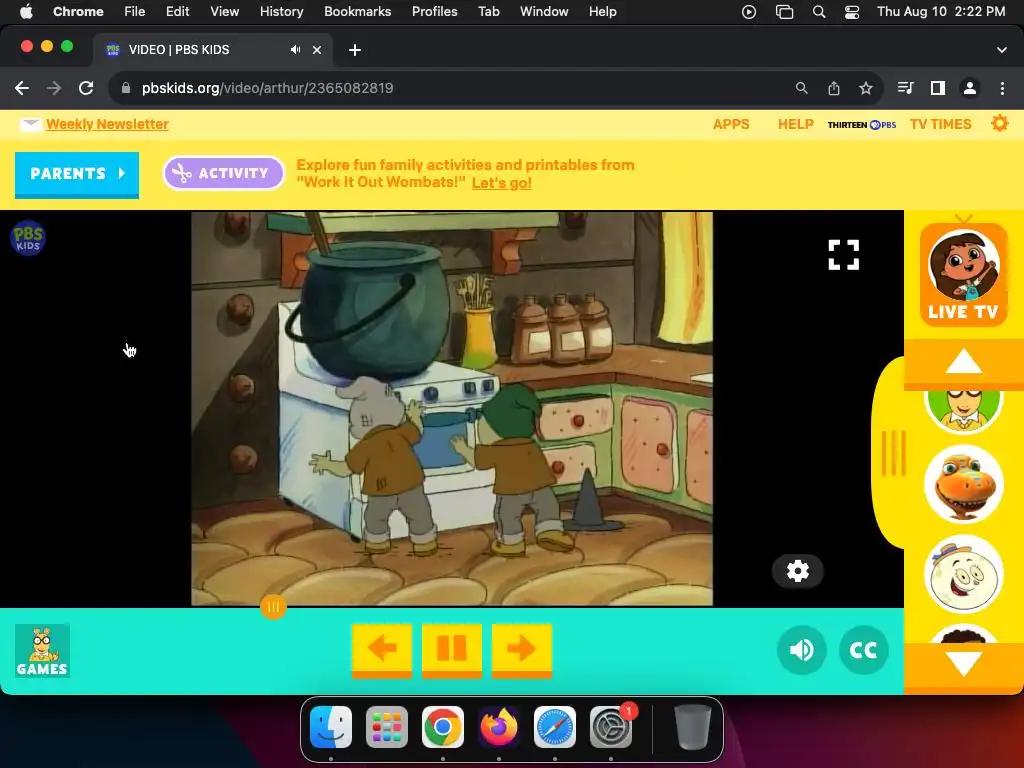Bookmark this page with star
1024x768 pixels.
click(x=866, y=88)
